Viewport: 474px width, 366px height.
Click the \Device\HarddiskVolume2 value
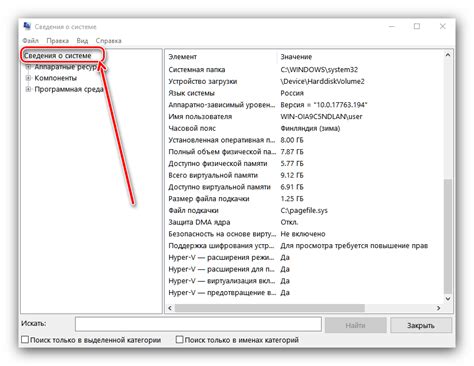[x=322, y=81]
